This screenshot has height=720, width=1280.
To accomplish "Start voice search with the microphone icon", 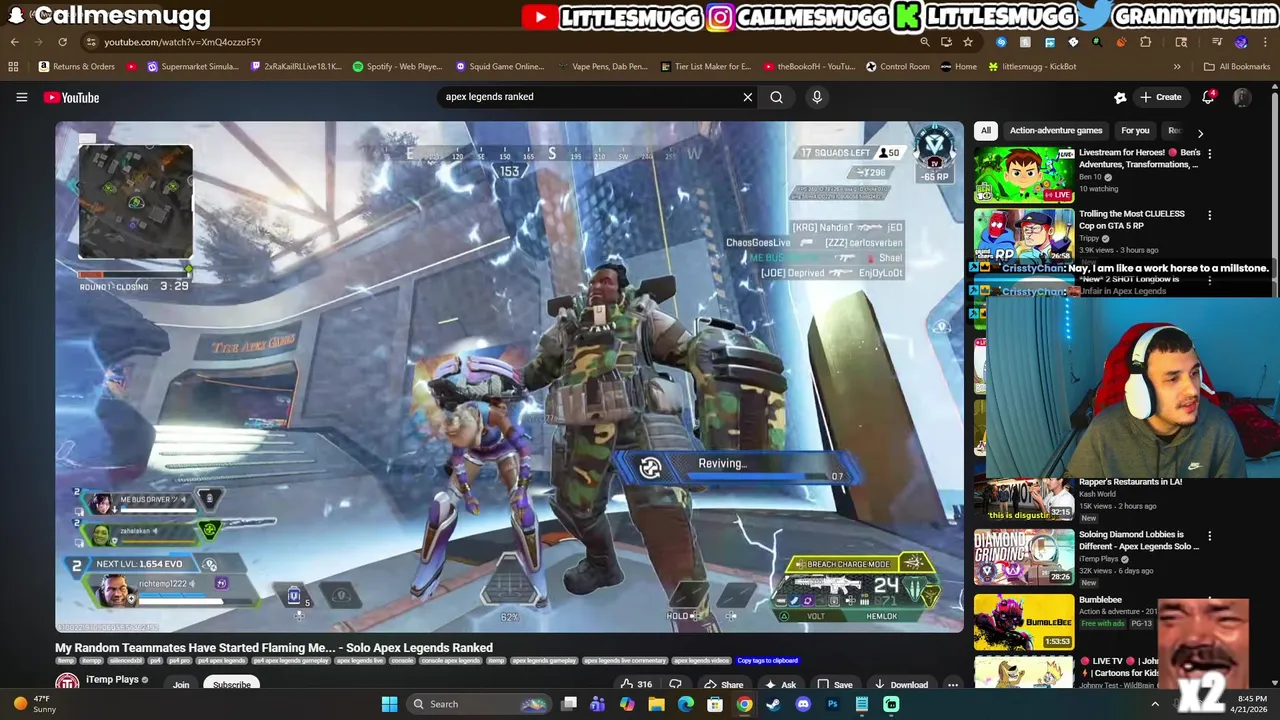I will pos(817,97).
